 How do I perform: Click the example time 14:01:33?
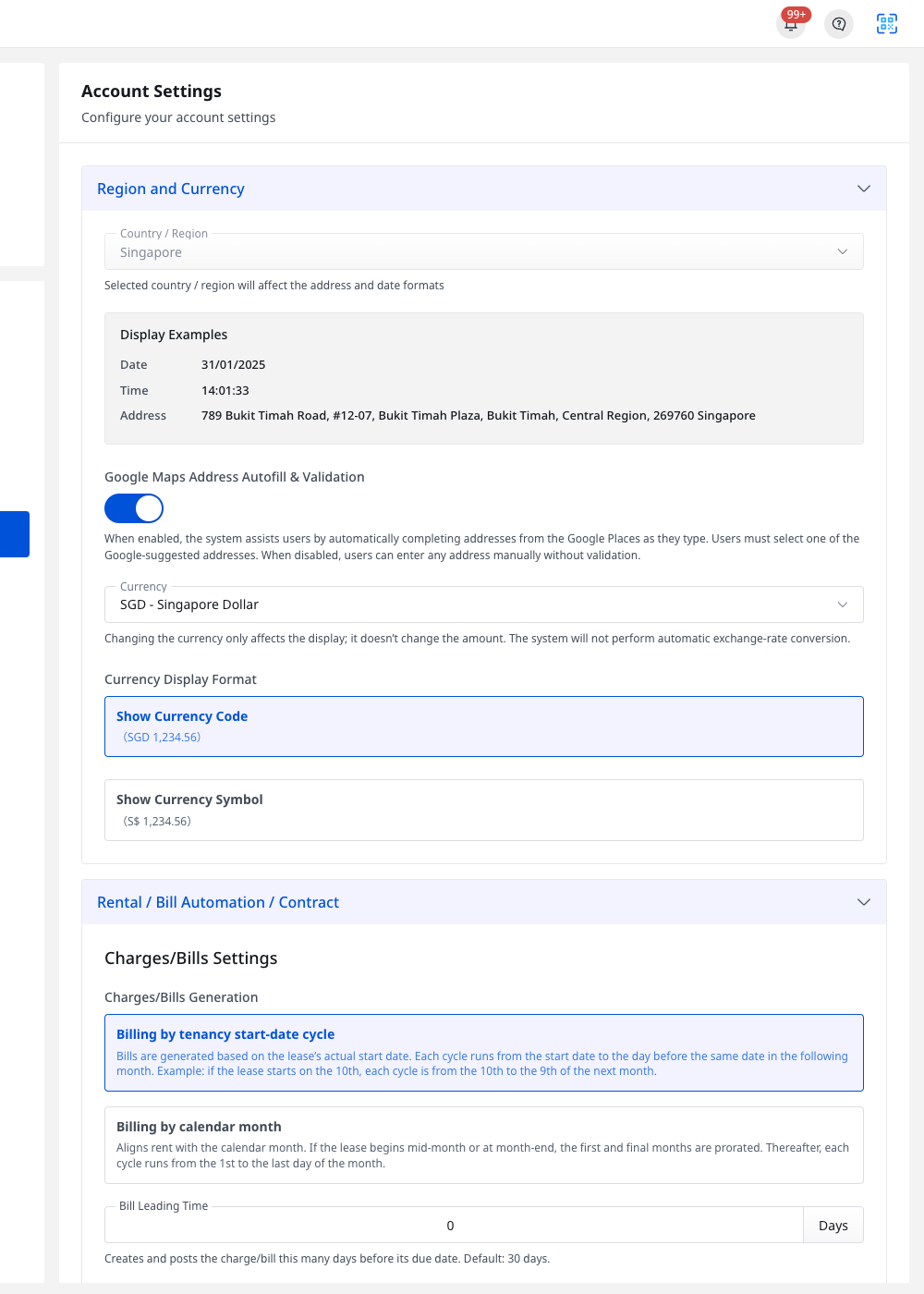(225, 391)
